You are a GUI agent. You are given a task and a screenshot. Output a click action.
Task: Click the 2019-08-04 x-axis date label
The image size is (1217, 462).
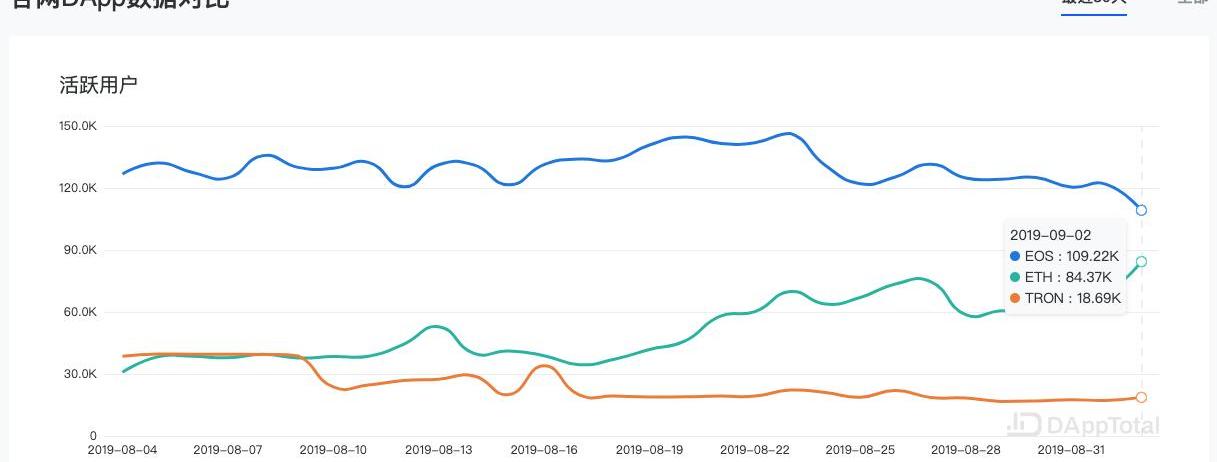[x=123, y=451]
